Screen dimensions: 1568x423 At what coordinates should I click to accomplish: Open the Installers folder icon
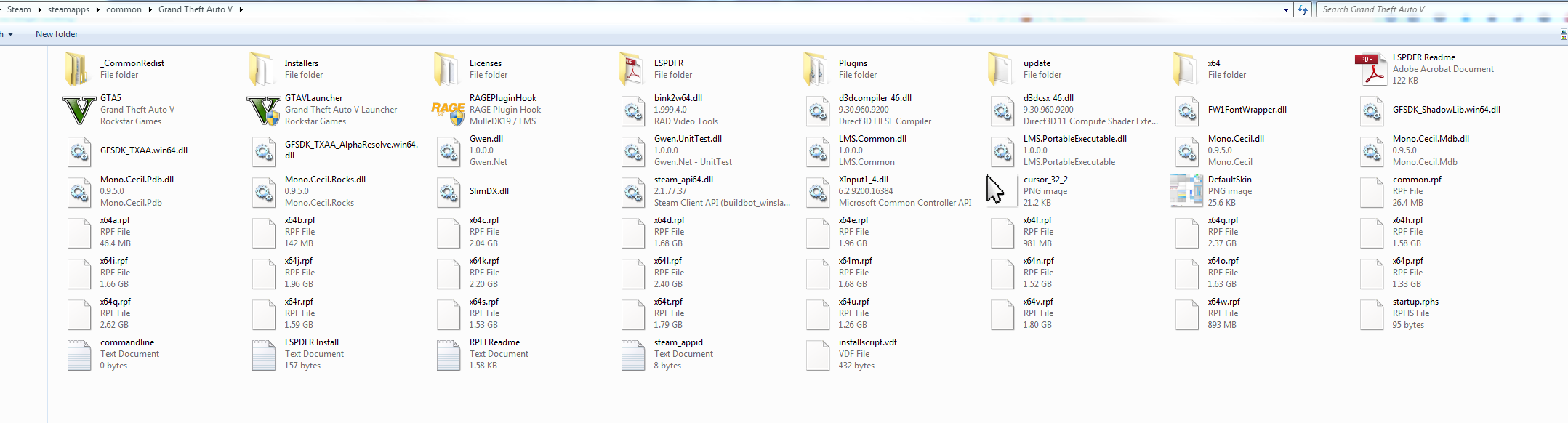(x=261, y=69)
